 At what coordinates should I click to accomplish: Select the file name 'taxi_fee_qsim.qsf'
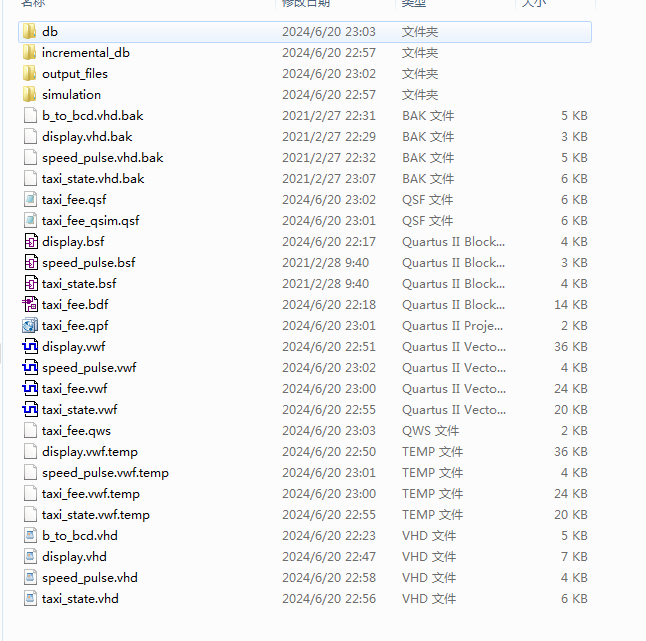coord(90,221)
